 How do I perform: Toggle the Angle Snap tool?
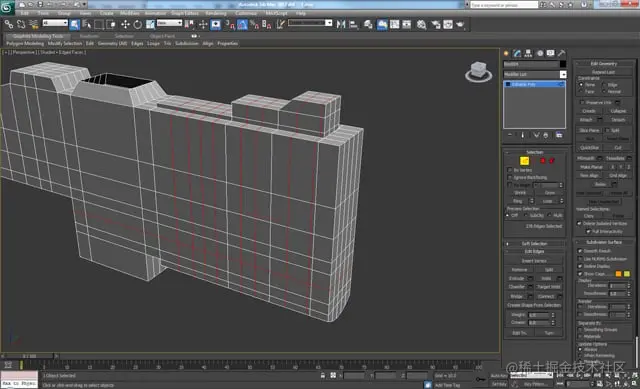[242, 24]
